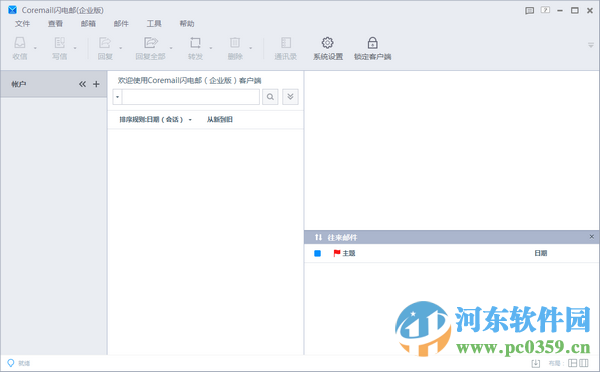
Task: Click the 回复 reply icon
Action: [105, 42]
